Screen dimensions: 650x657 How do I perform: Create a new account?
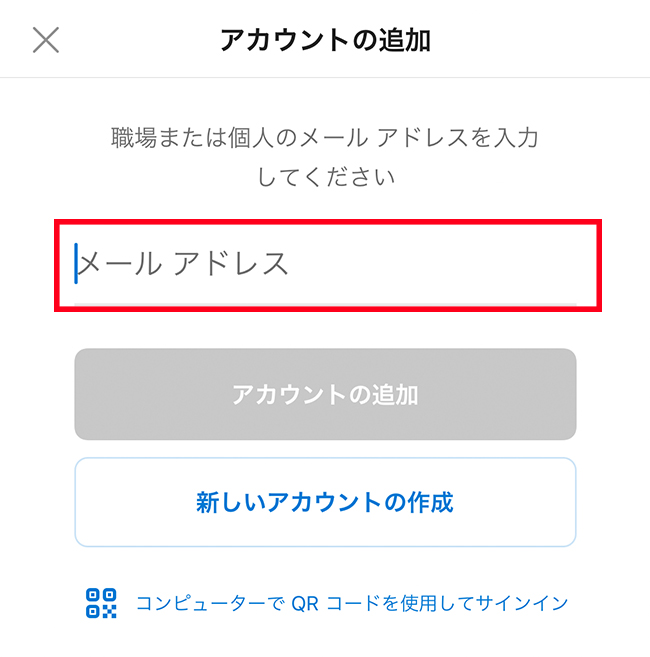(325, 502)
